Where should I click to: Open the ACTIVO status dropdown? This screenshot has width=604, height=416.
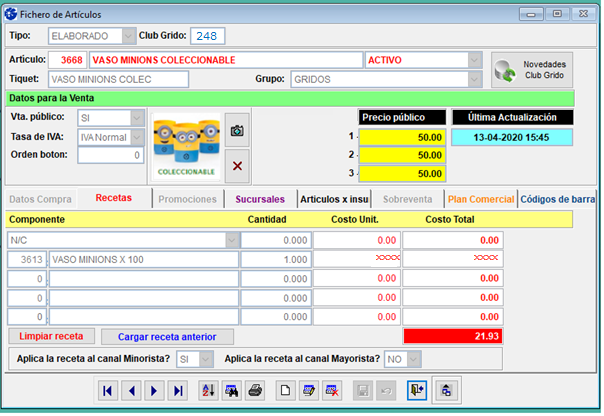[473, 60]
